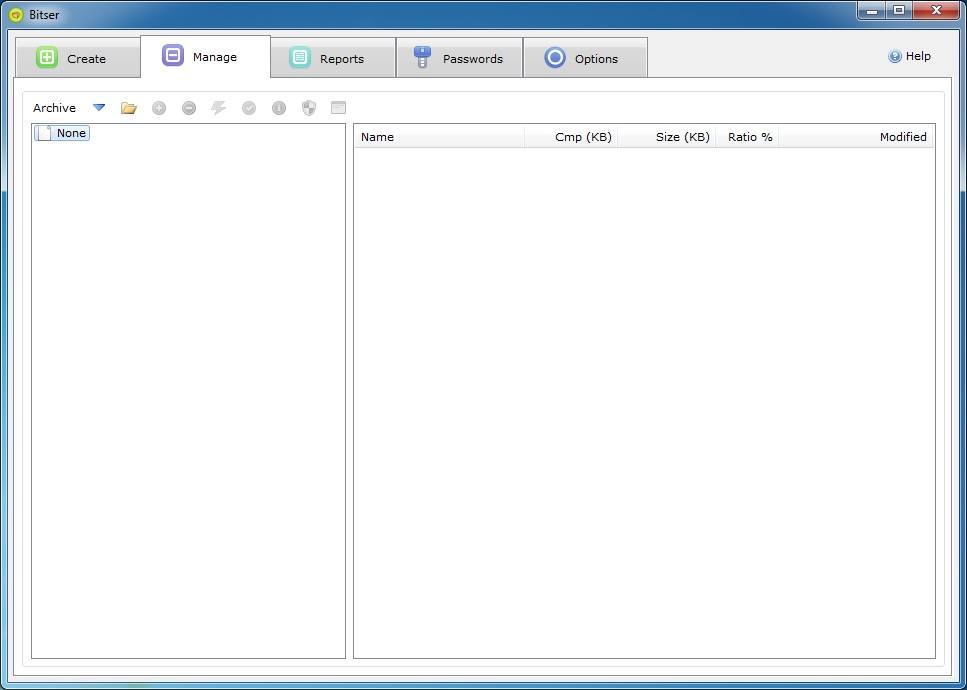
Task: Open an archive using the folder icon
Action: tap(128, 107)
